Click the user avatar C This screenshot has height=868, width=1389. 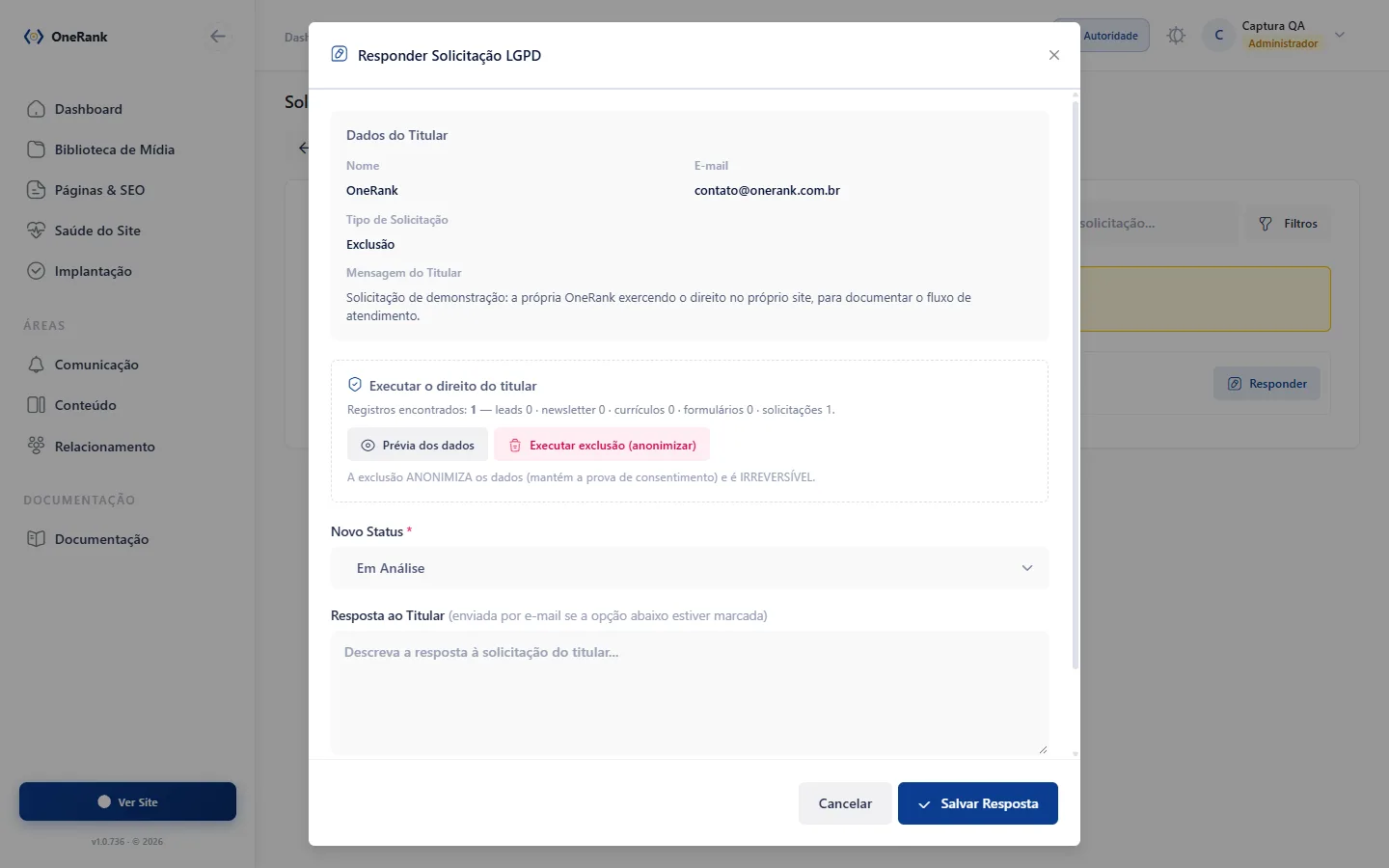pyautogui.click(x=1219, y=35)
